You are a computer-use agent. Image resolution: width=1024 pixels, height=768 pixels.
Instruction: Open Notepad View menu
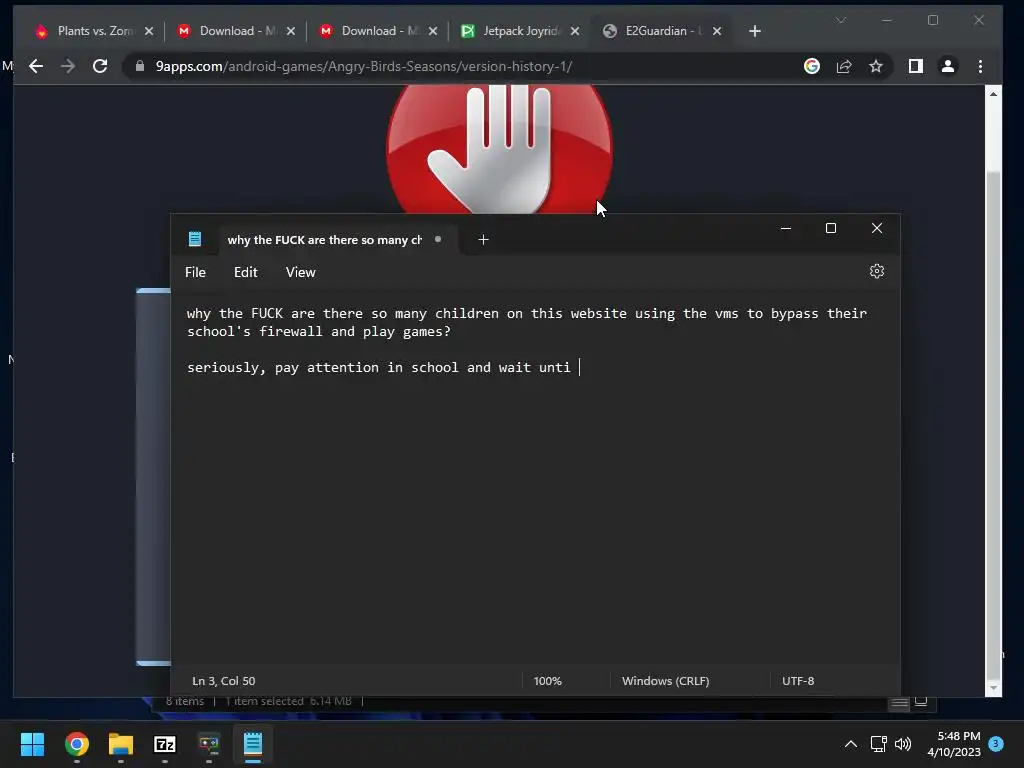tap(300, 272)
